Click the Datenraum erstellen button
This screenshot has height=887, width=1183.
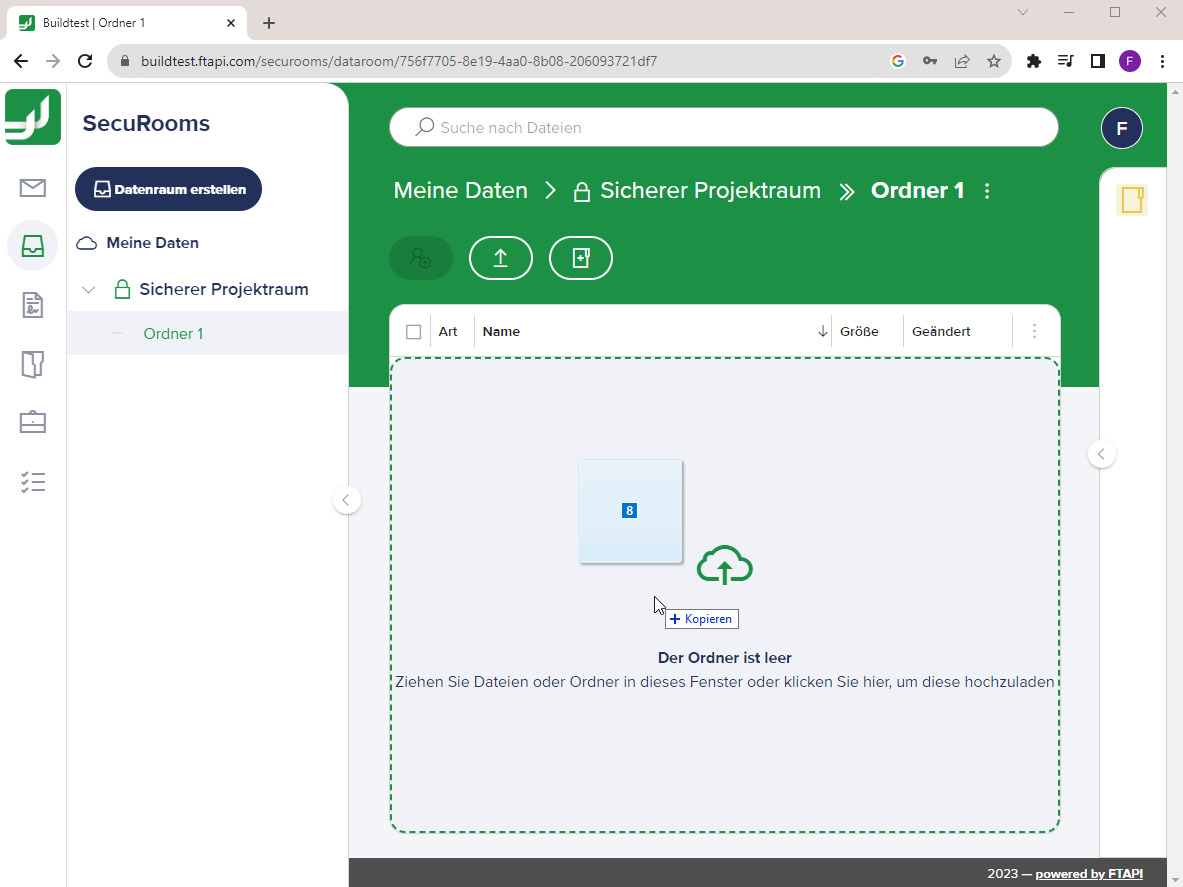(x=168, y=188)
